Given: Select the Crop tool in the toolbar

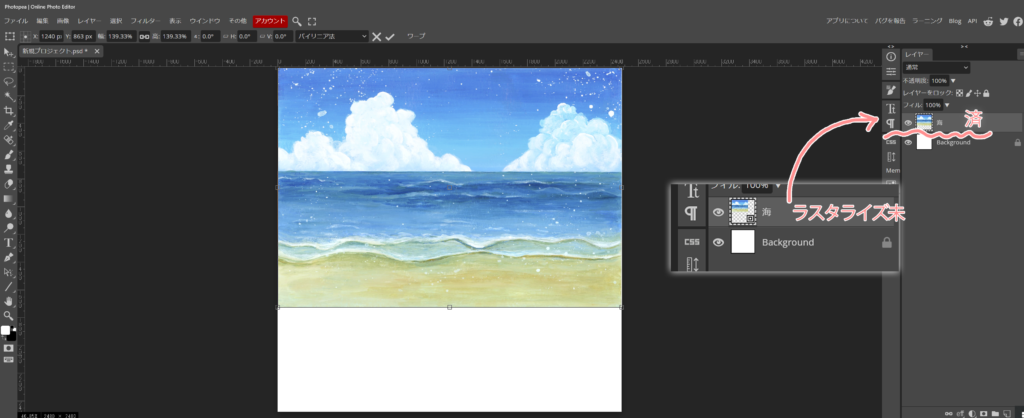Looking at the screenshot, I should coord(9,111).
